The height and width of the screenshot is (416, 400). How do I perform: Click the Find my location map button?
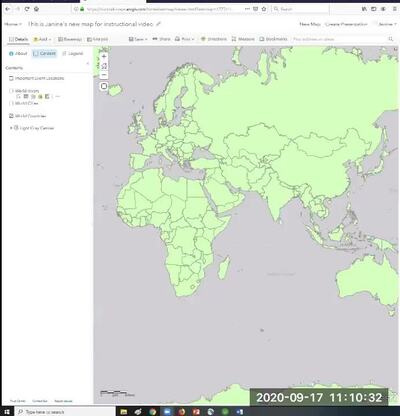click(104, 86)
